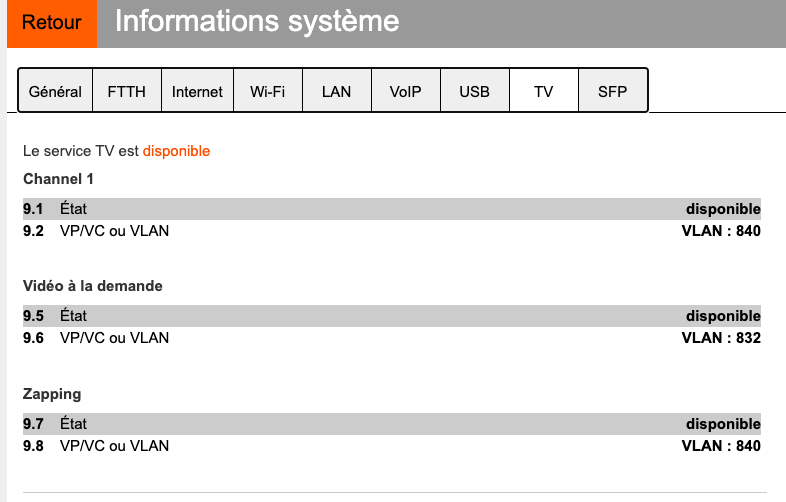Screen dimensions: 786x502
Task: Click row 9.8 VP/VC ou VLAN label
Action: point(114,446)
